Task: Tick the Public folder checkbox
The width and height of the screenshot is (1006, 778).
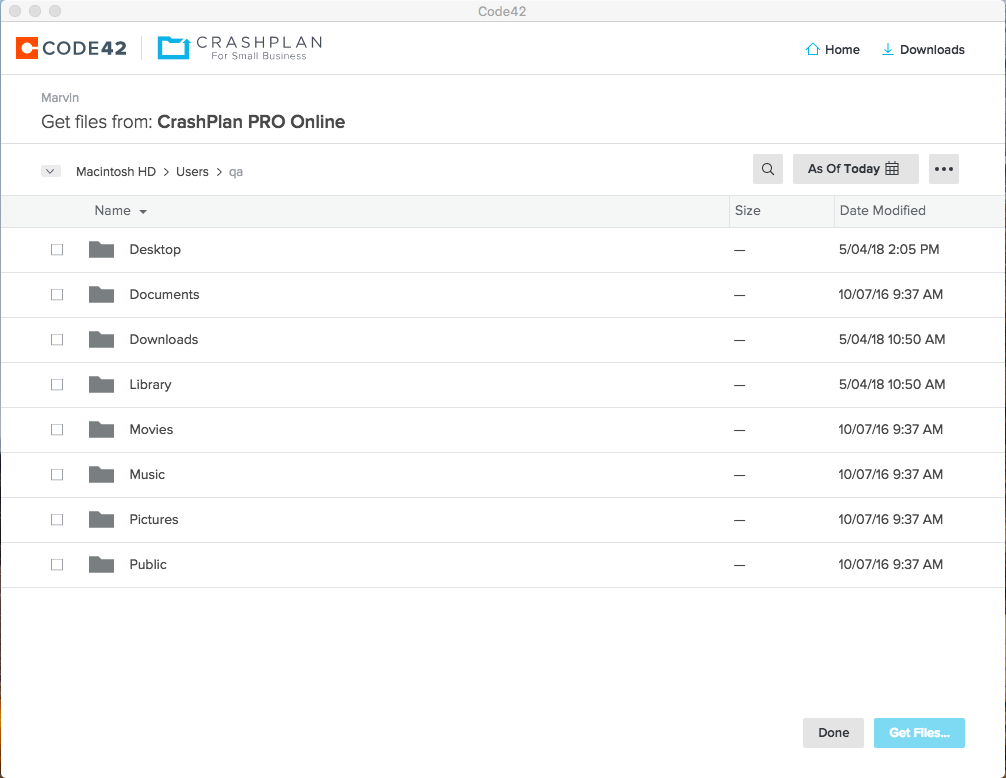Action: pos(57,564)
